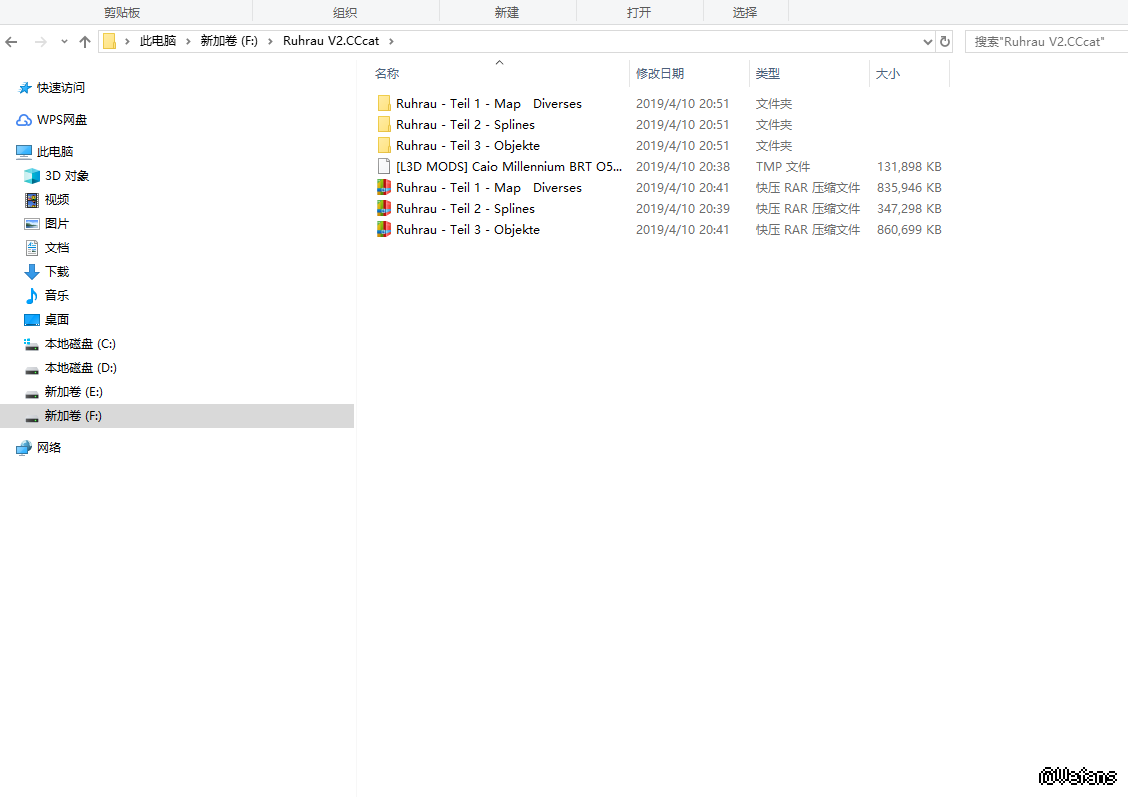The height and width of the screenshot is (797, 1128).
Task: Click RAR icon of Teil 1 - Map Diverses
Action: (x=384, y=188)
